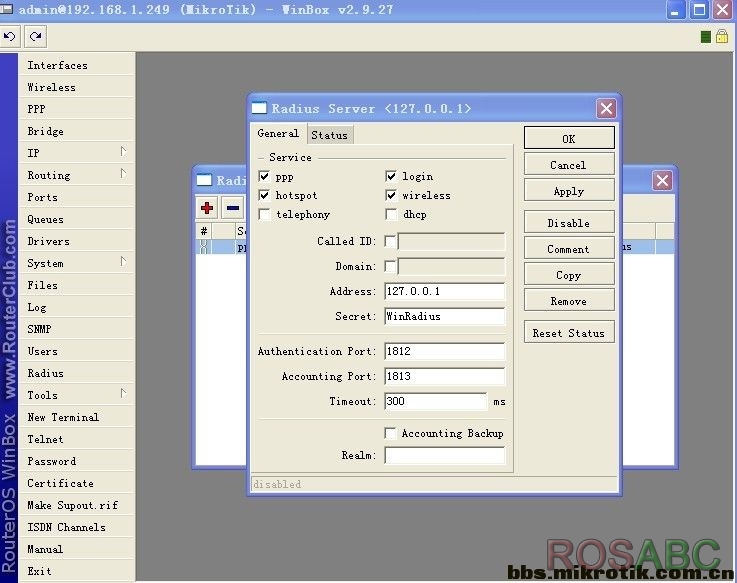Check the Accounting Backup option

[x=390, y=433]
